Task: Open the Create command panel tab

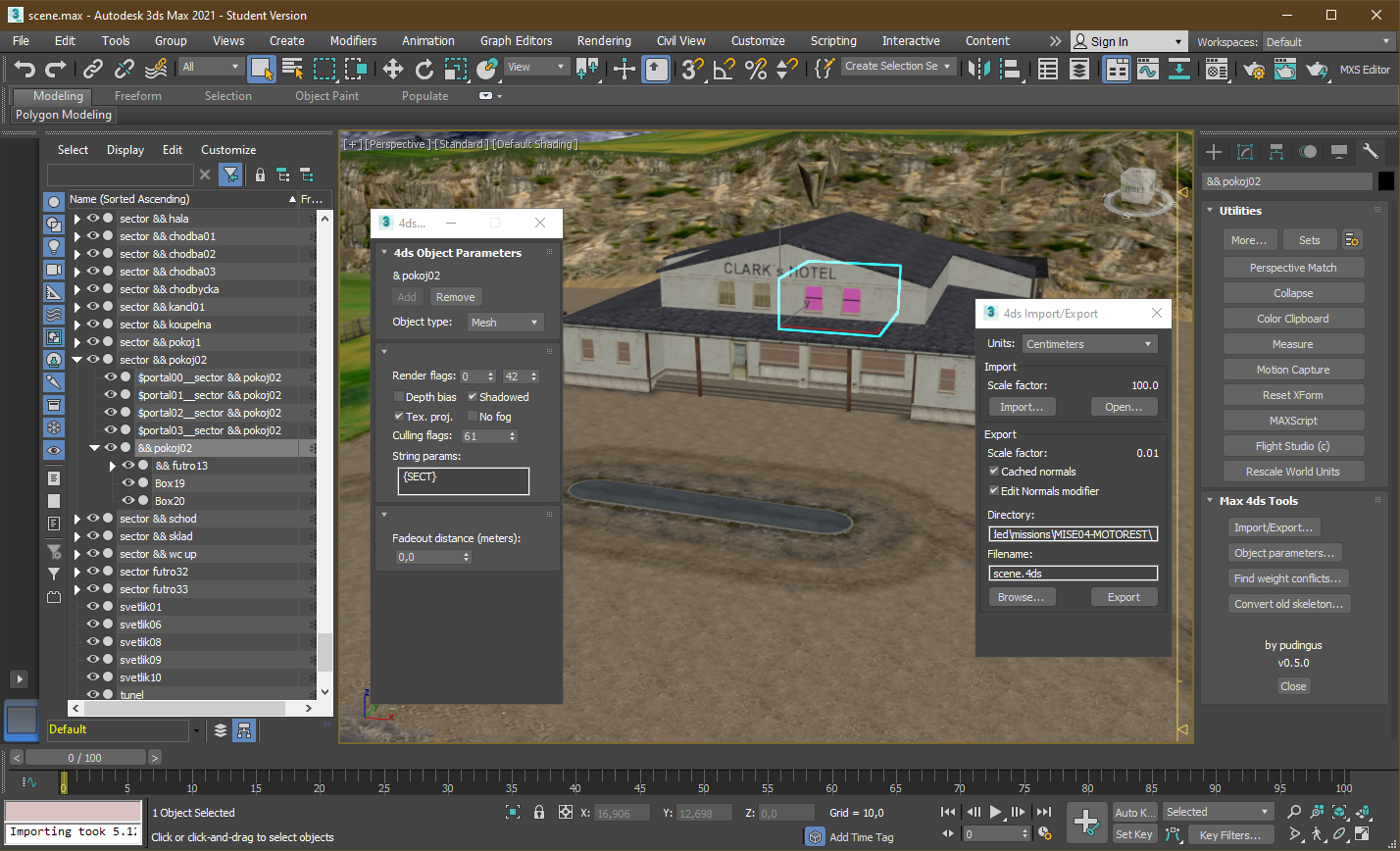Action: tap(1214, 152)
